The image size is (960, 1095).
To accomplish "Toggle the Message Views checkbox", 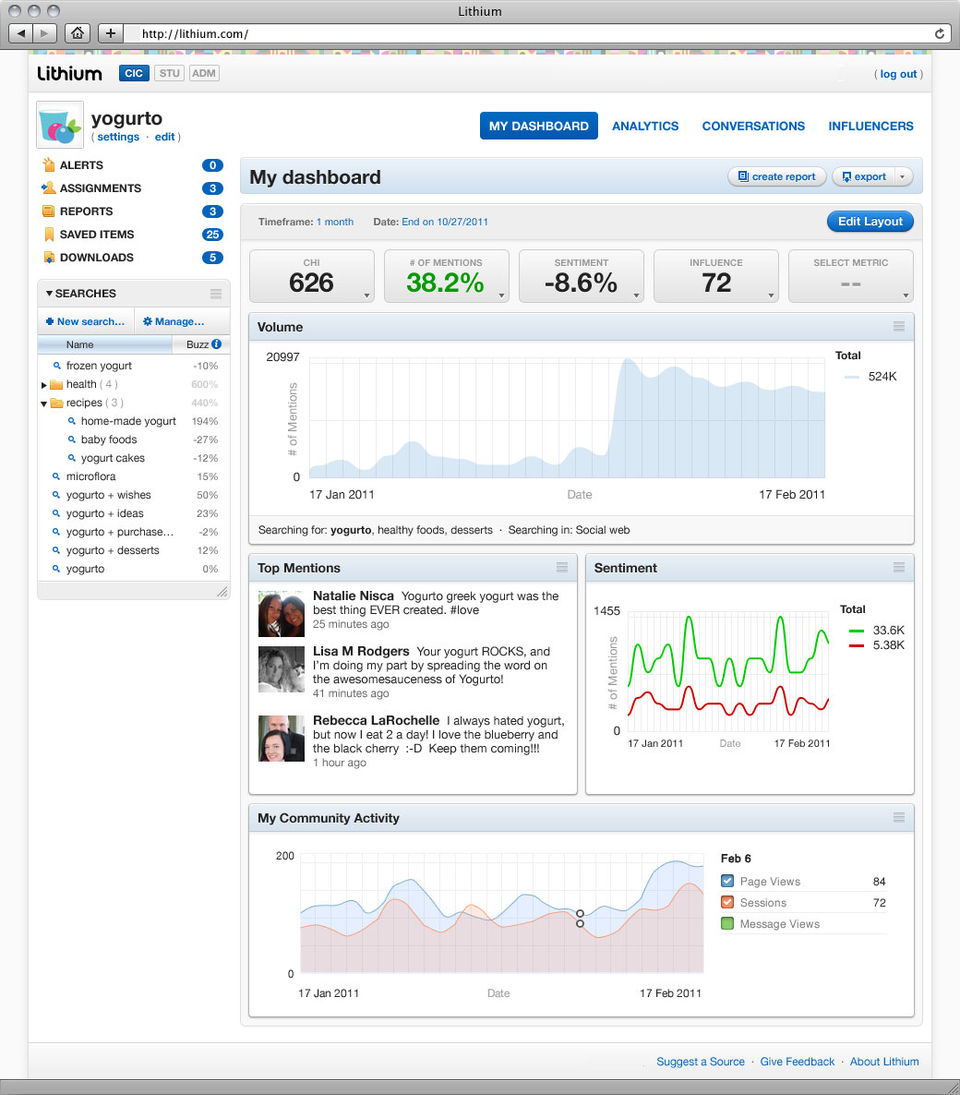I will pyautogui.click(x=728, y=923).
